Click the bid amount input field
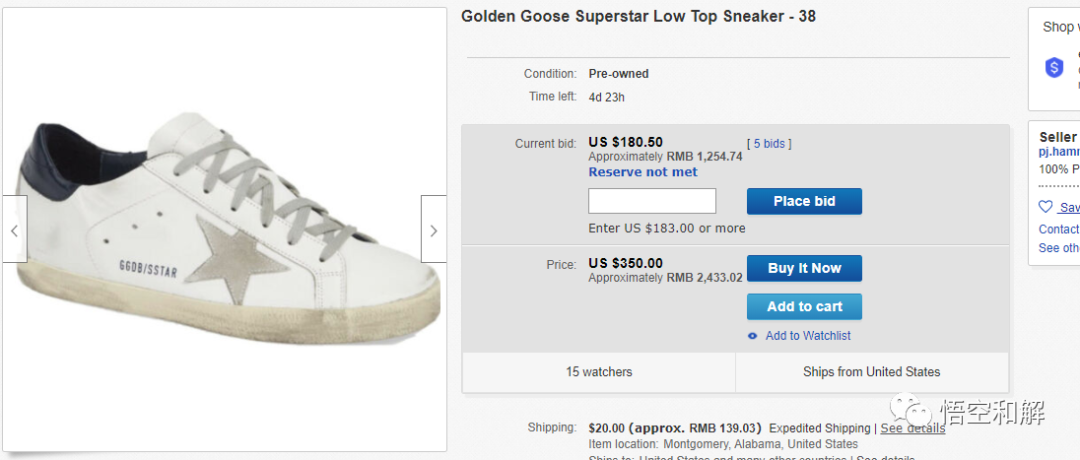Image resolution: width=1080 pixels, height=460 pixels. point(652,201)
